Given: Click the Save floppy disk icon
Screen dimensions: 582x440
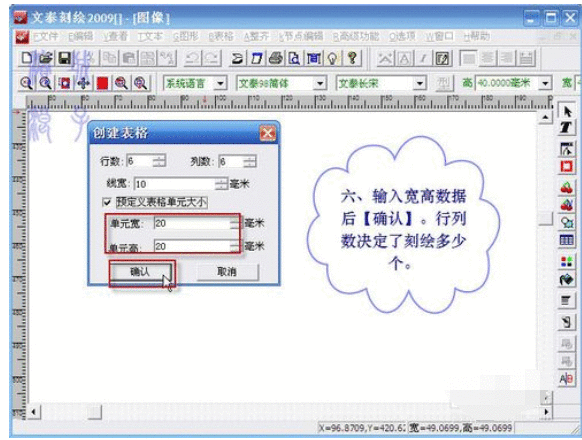Looking at the screenshot, I should pos(65,58).
